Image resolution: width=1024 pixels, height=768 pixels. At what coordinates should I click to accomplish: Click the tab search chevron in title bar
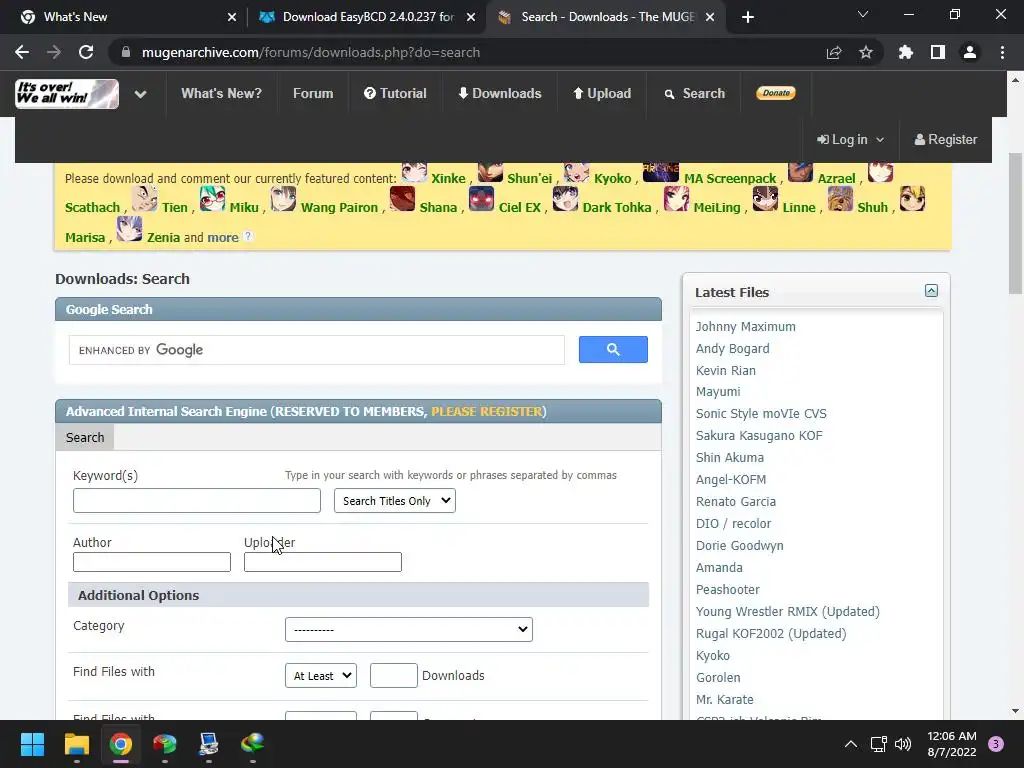(863, 14)
